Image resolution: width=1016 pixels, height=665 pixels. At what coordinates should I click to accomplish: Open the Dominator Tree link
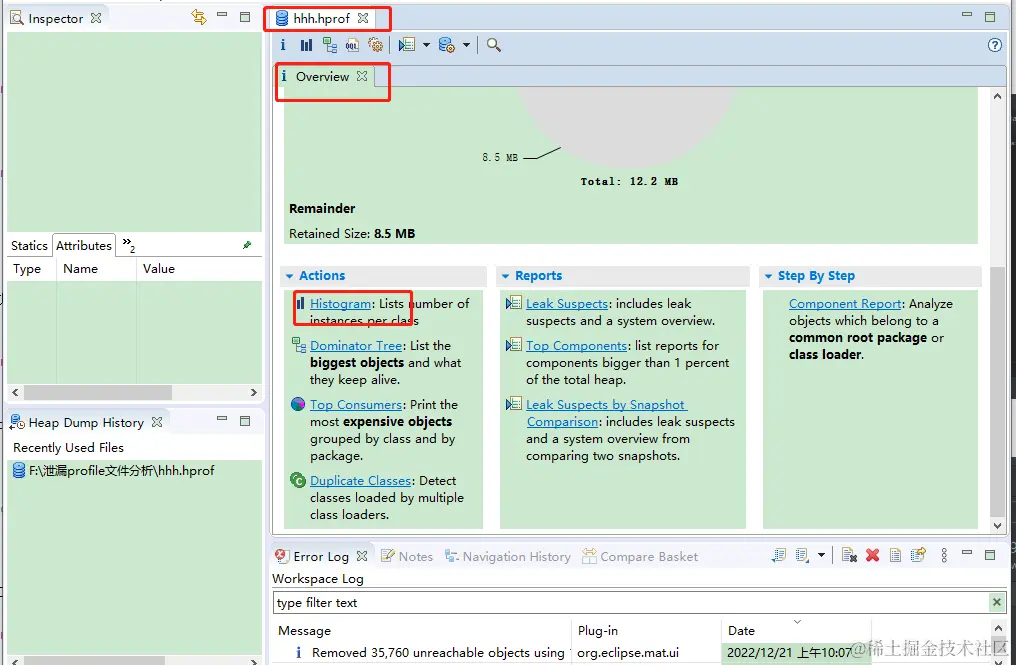tap(356, 345)
